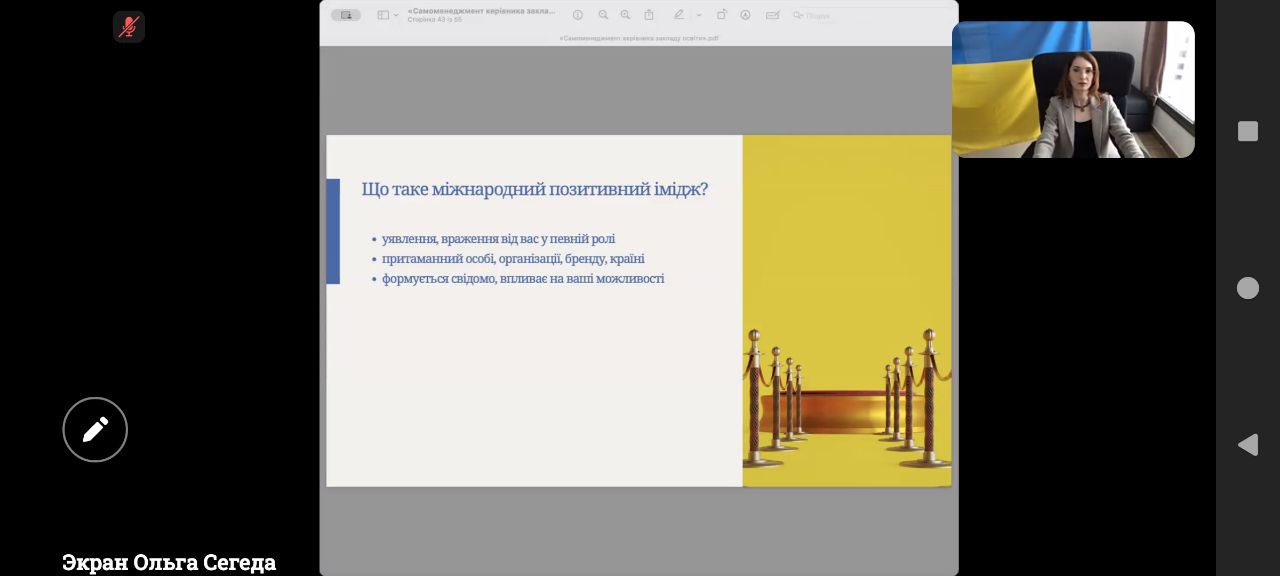Tap the presenter video thumbnail
1280x576 pixels.
pyautogui.click(x=1073, y=90)
